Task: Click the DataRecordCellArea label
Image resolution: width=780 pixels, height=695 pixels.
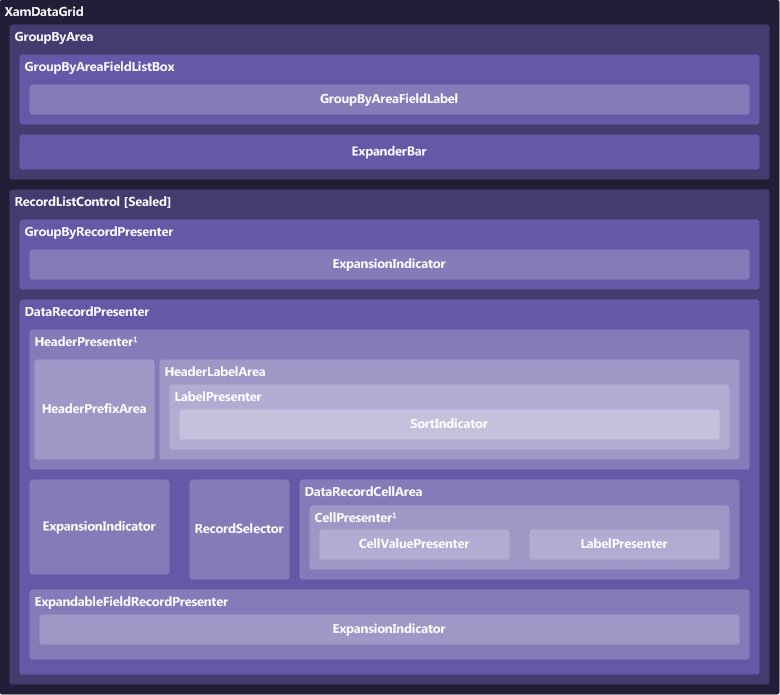Action: (363, 492)
